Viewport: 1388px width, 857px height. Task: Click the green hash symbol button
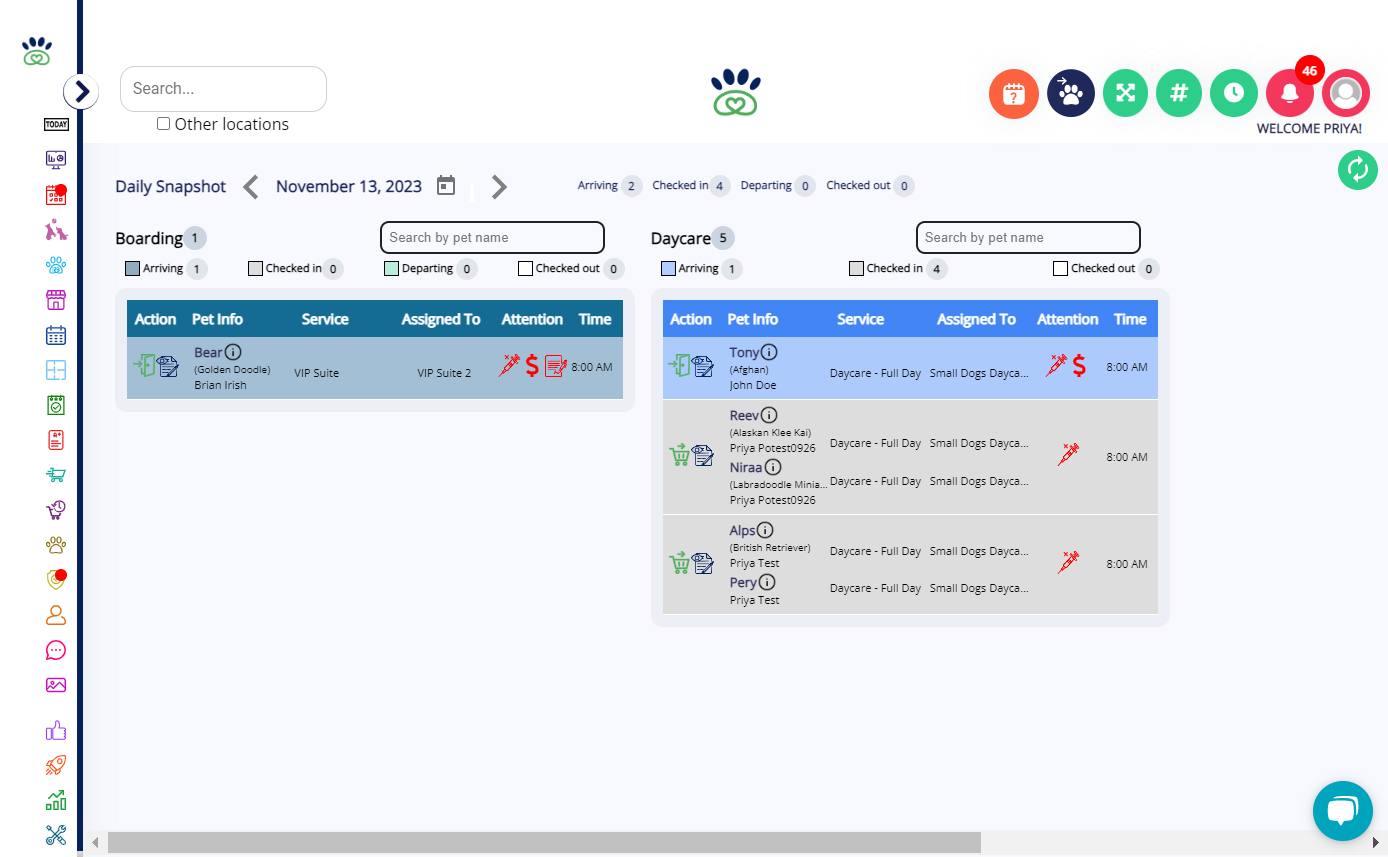[1179, 93]
